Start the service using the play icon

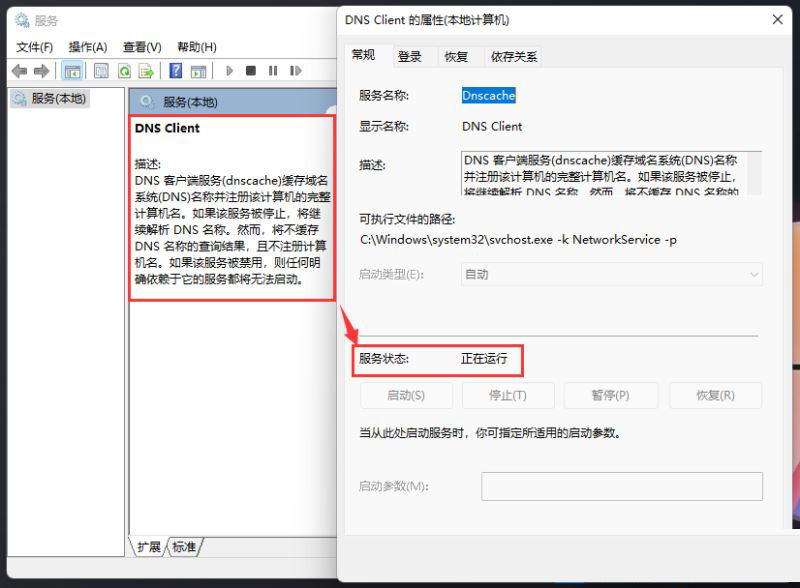tap(228, 70)
